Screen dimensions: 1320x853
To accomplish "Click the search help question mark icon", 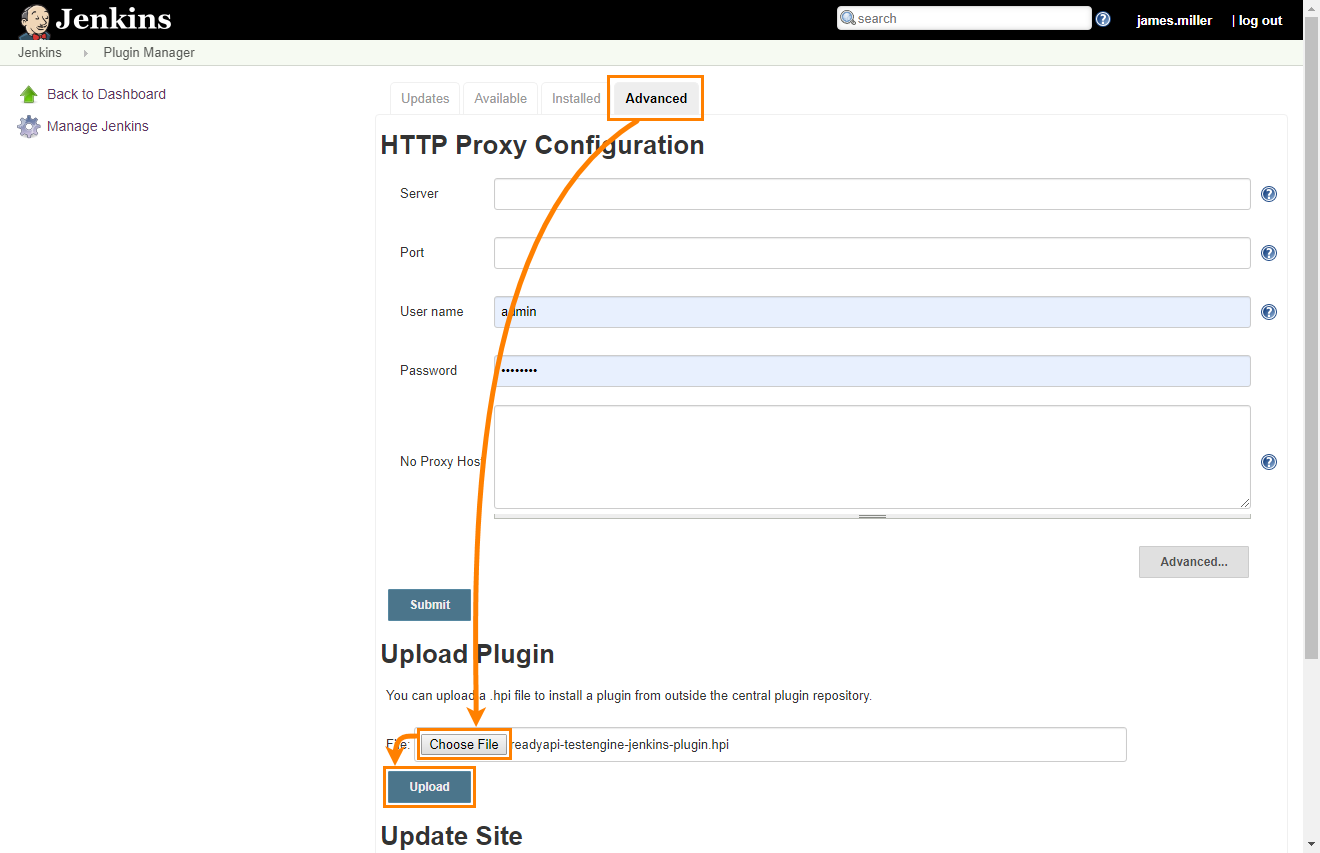I will tap(1102, 18).
